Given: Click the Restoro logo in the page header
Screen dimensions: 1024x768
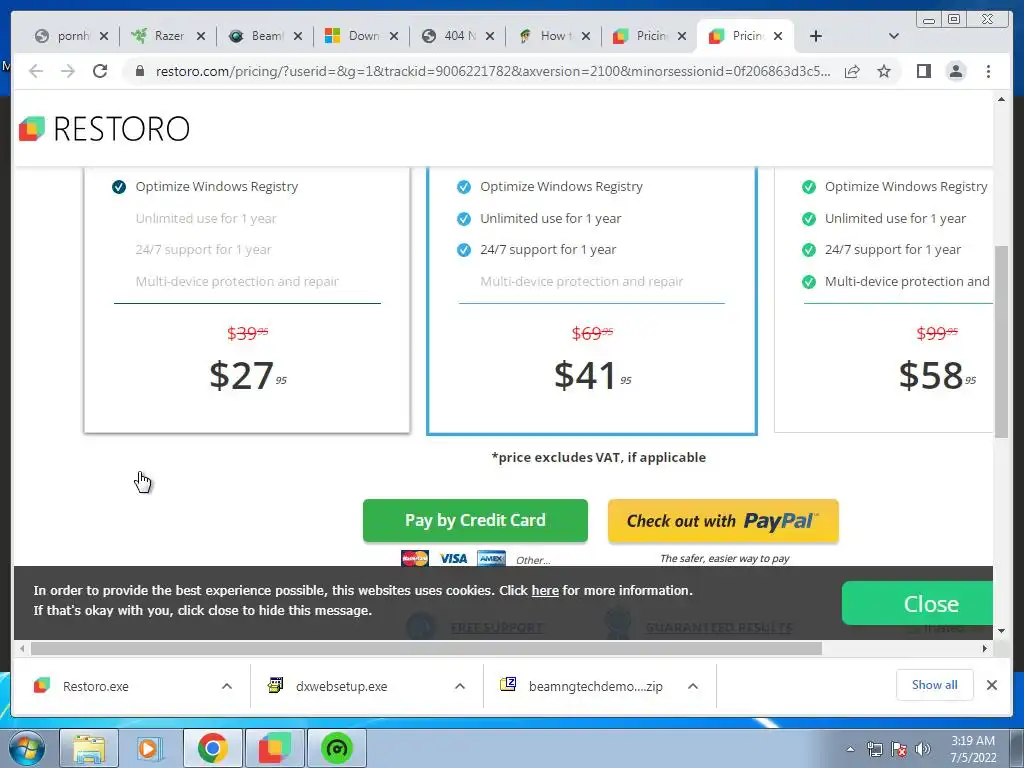Looking at the screenshot, I should [104, 129].
